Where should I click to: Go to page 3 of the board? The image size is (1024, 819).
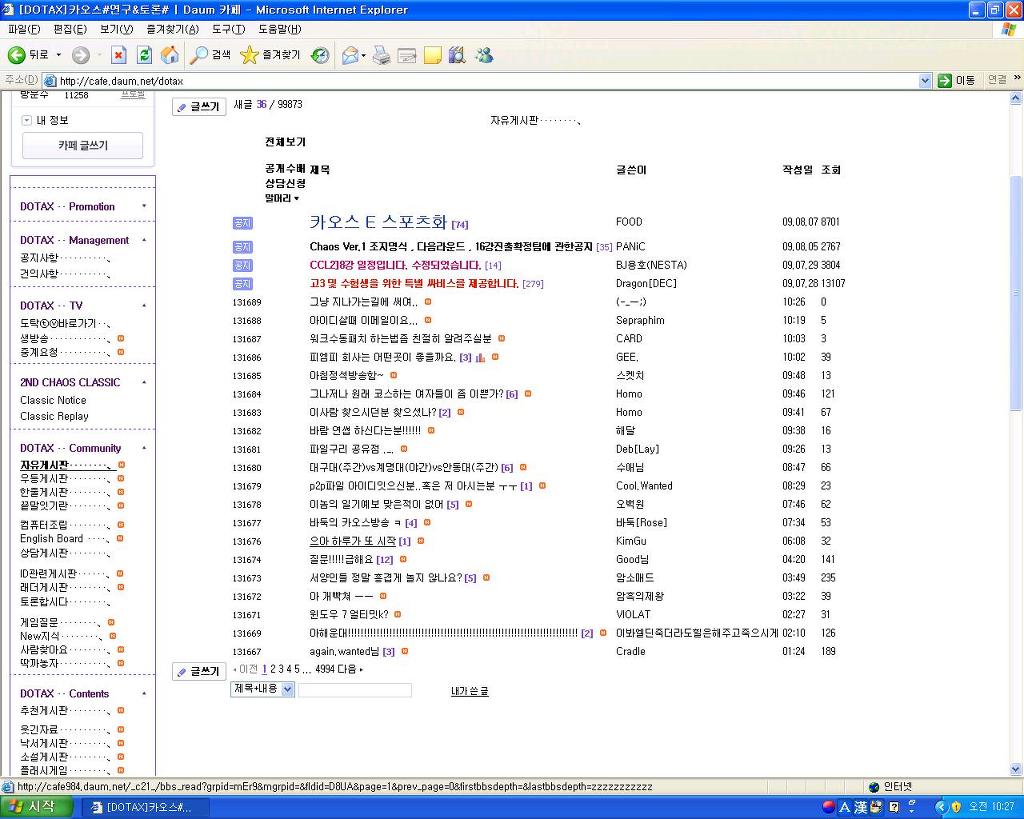coord(281,669)
